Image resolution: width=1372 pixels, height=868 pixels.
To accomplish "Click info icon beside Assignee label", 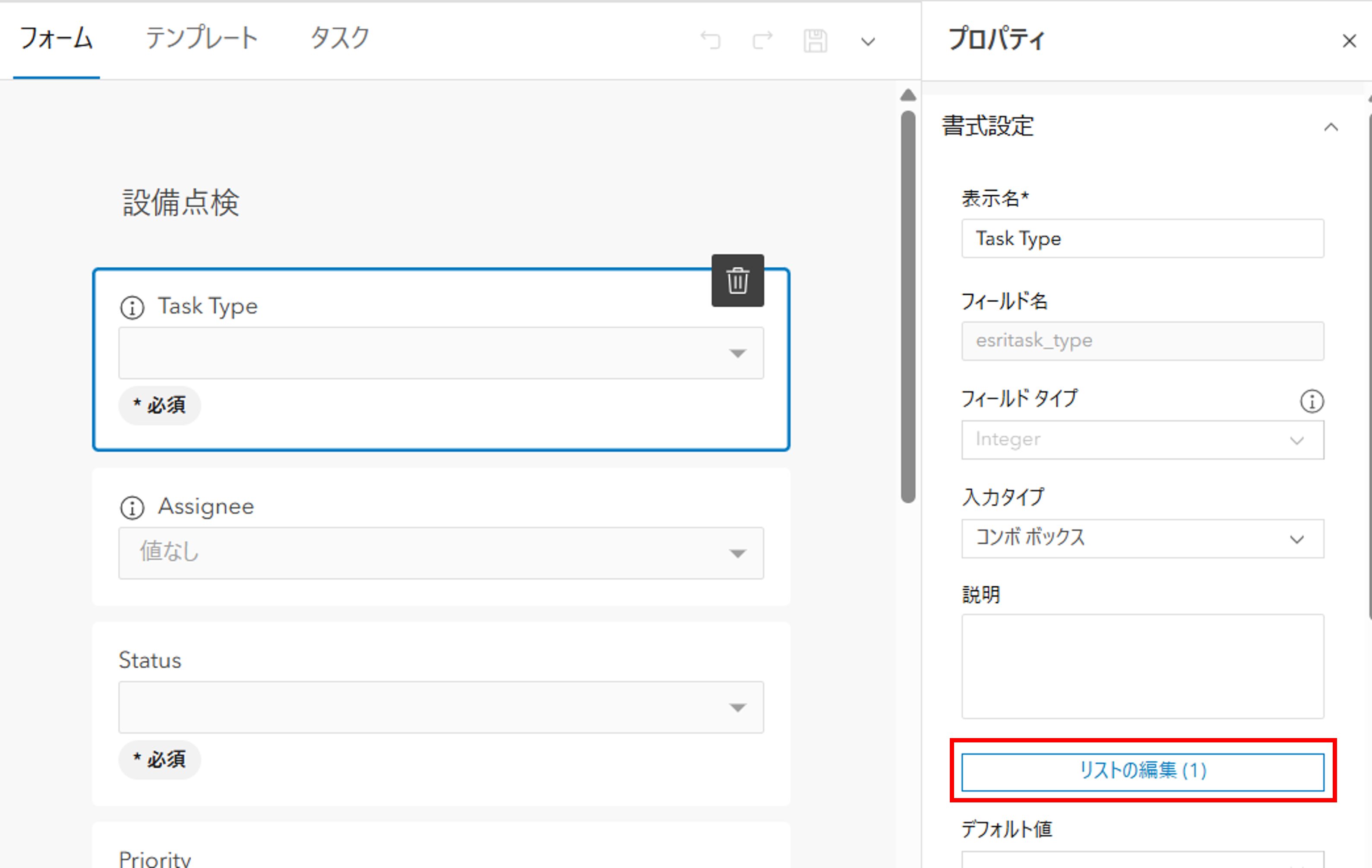I will pyautogui.click(x=132, y=508).
